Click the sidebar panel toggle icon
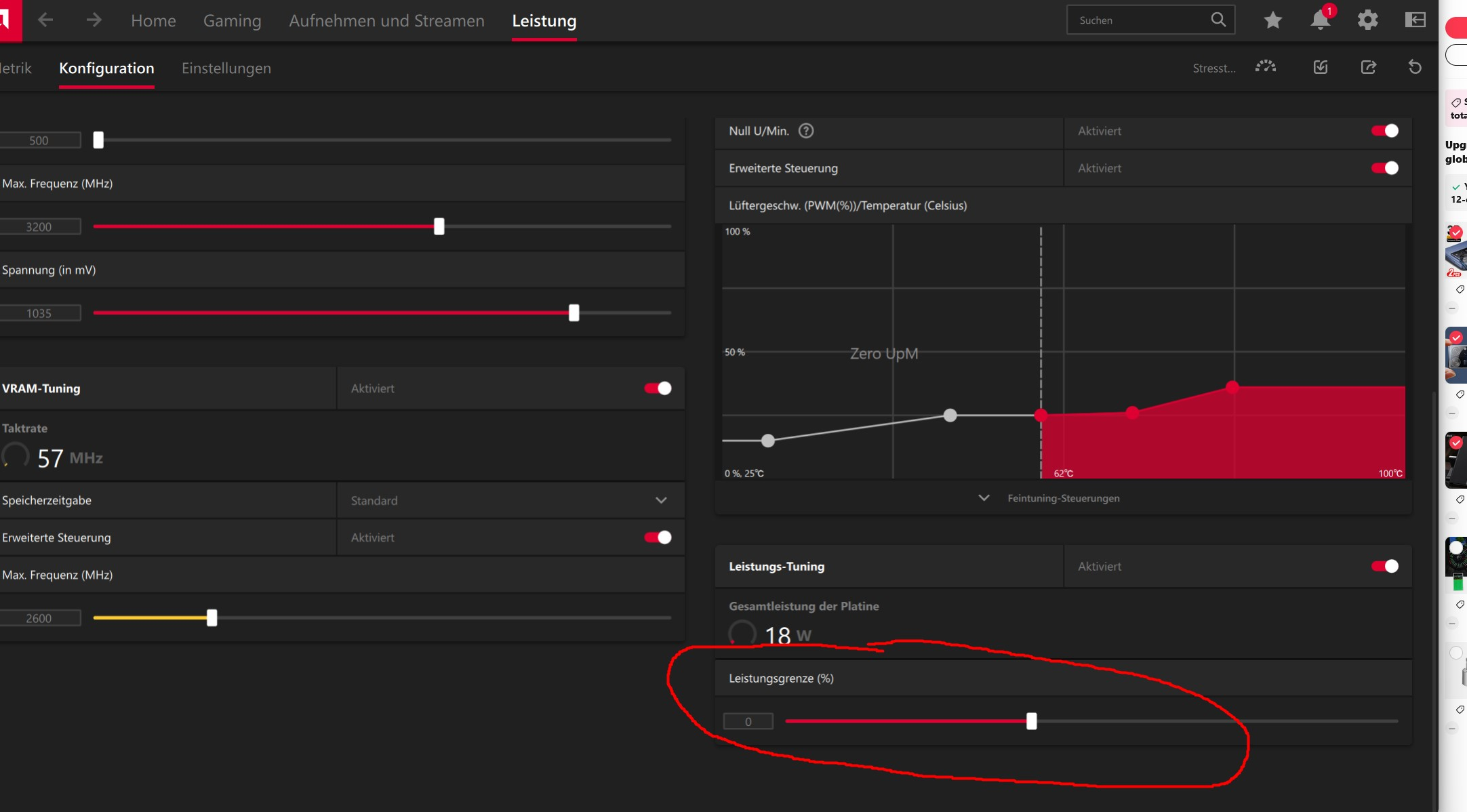 click(1415, 20)
